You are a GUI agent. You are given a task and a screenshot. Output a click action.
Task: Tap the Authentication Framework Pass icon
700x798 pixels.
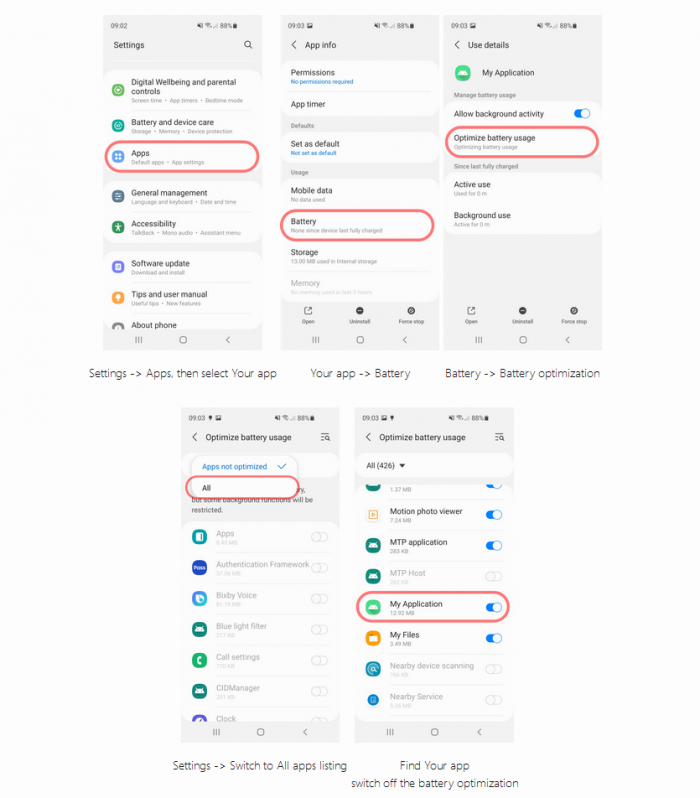tap(200, 567)
